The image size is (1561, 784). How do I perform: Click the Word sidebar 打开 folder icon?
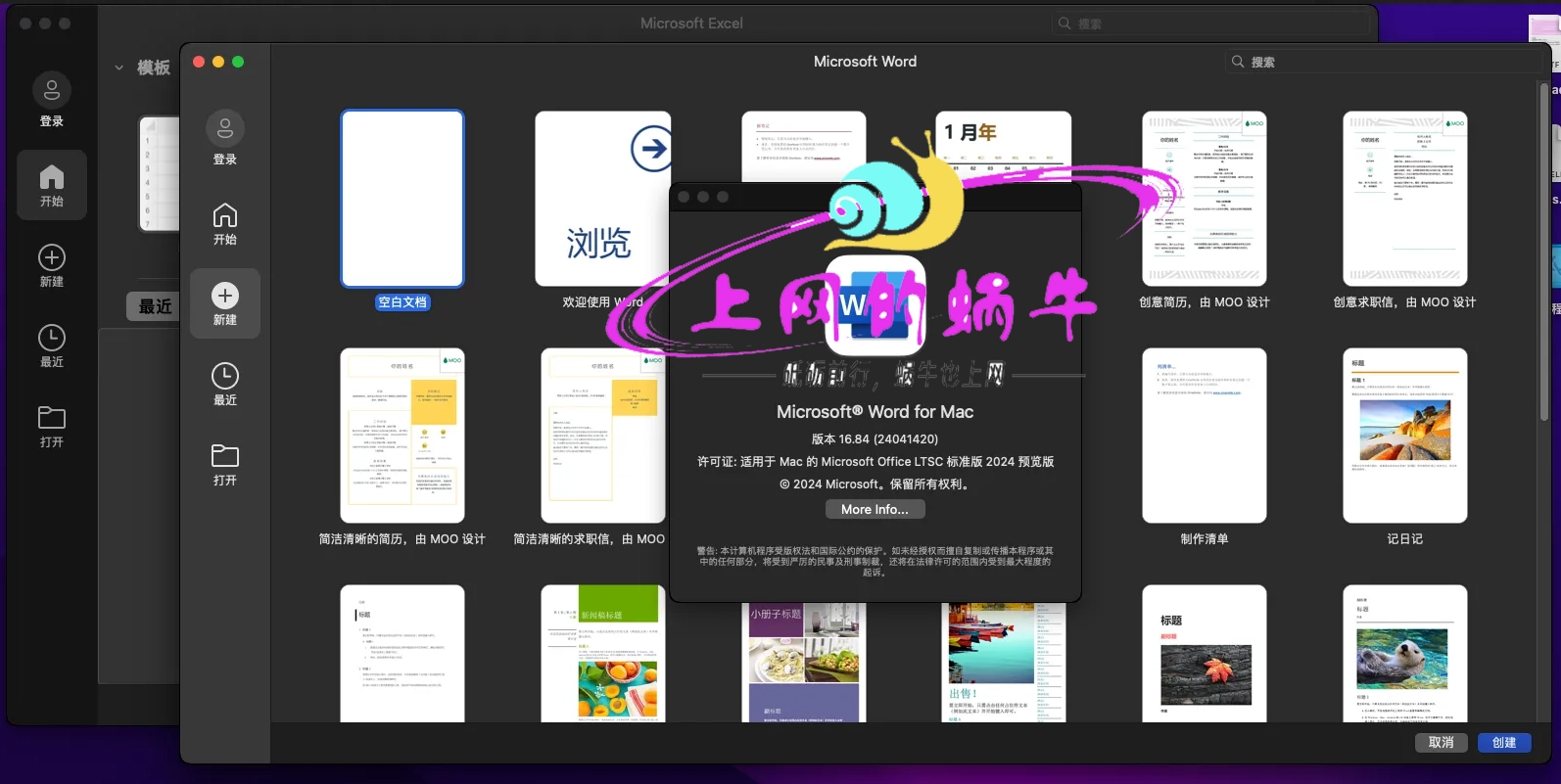[225, 455]
